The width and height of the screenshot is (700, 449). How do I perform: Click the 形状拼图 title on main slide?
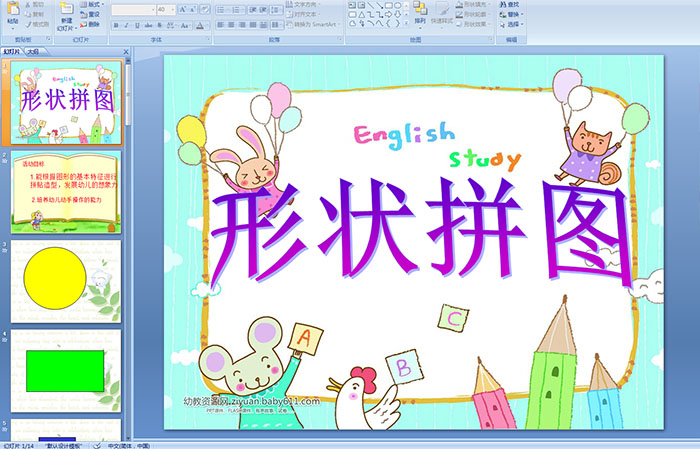pos(422,231)
